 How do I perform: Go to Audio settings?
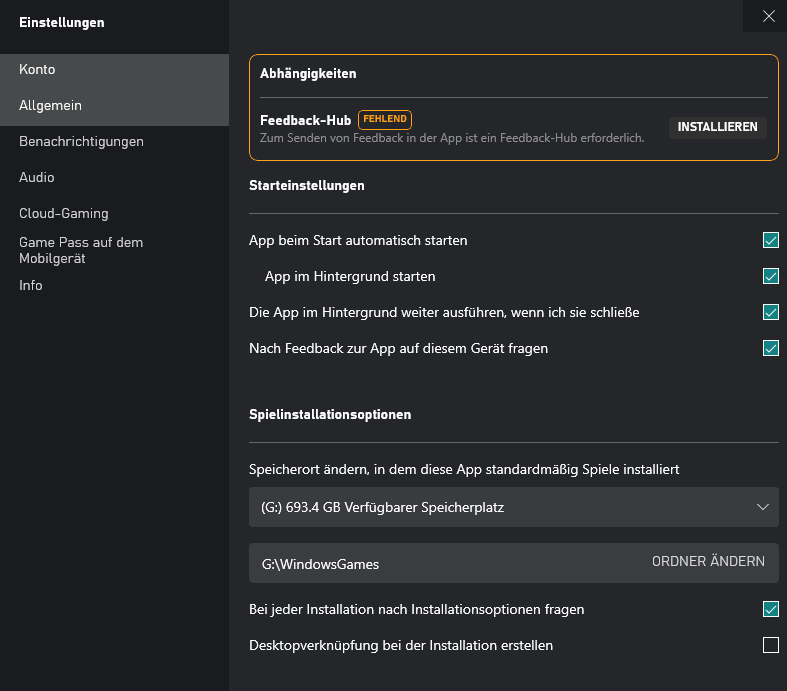coord(37,178)
